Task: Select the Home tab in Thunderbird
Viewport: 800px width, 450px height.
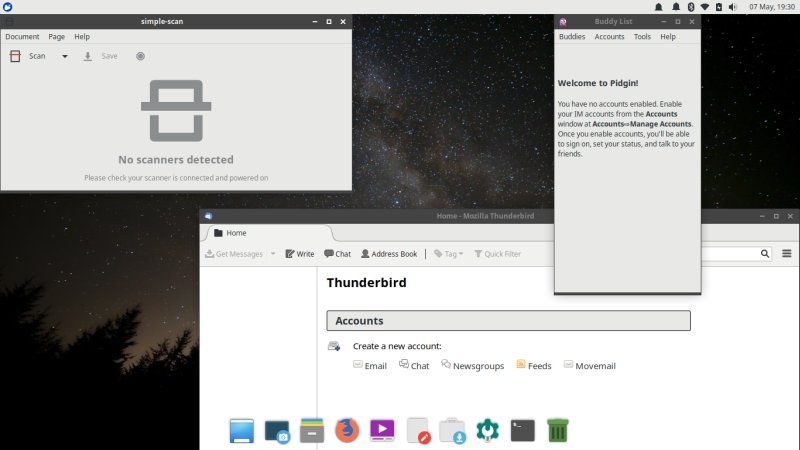Action: point(268,233)
